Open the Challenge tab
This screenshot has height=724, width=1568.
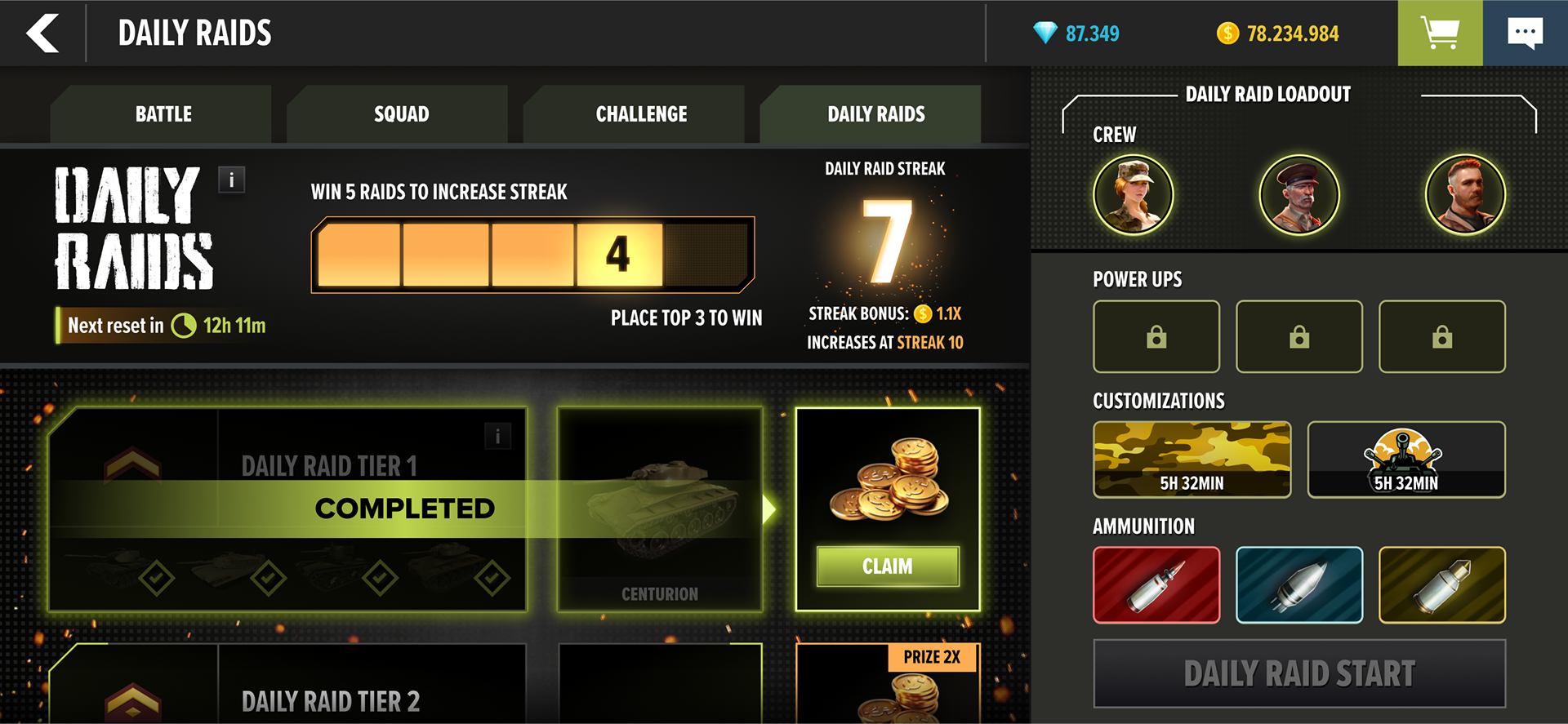[641, 114]
